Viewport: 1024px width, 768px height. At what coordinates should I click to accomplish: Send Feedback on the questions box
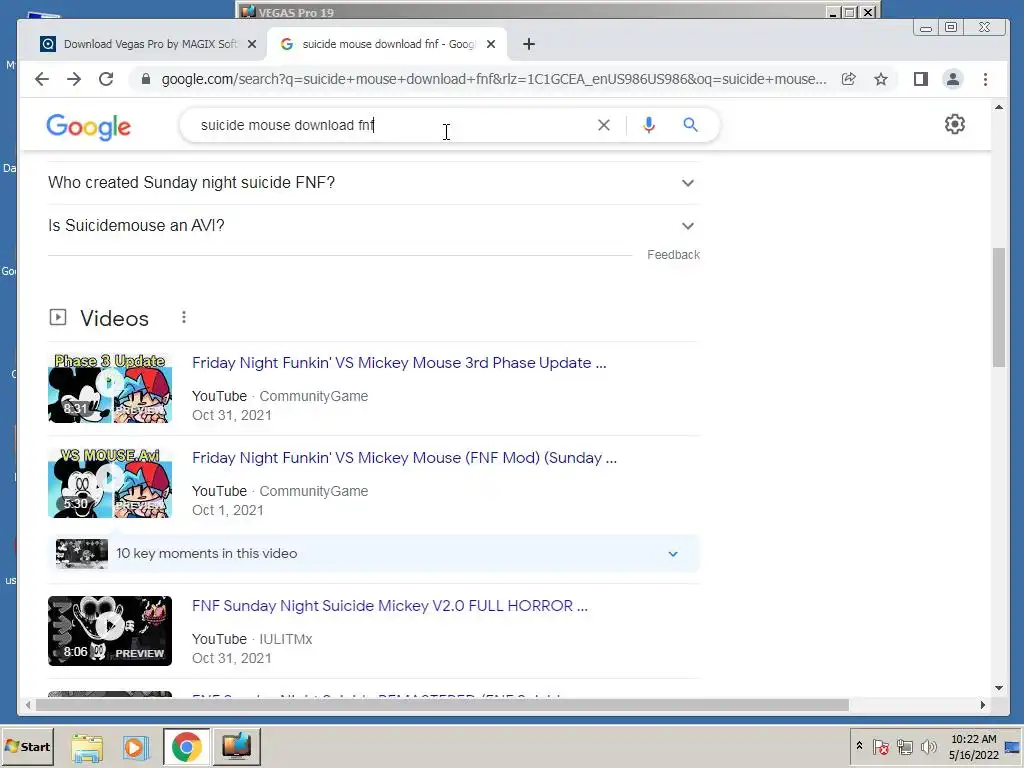tap(673, 255)
